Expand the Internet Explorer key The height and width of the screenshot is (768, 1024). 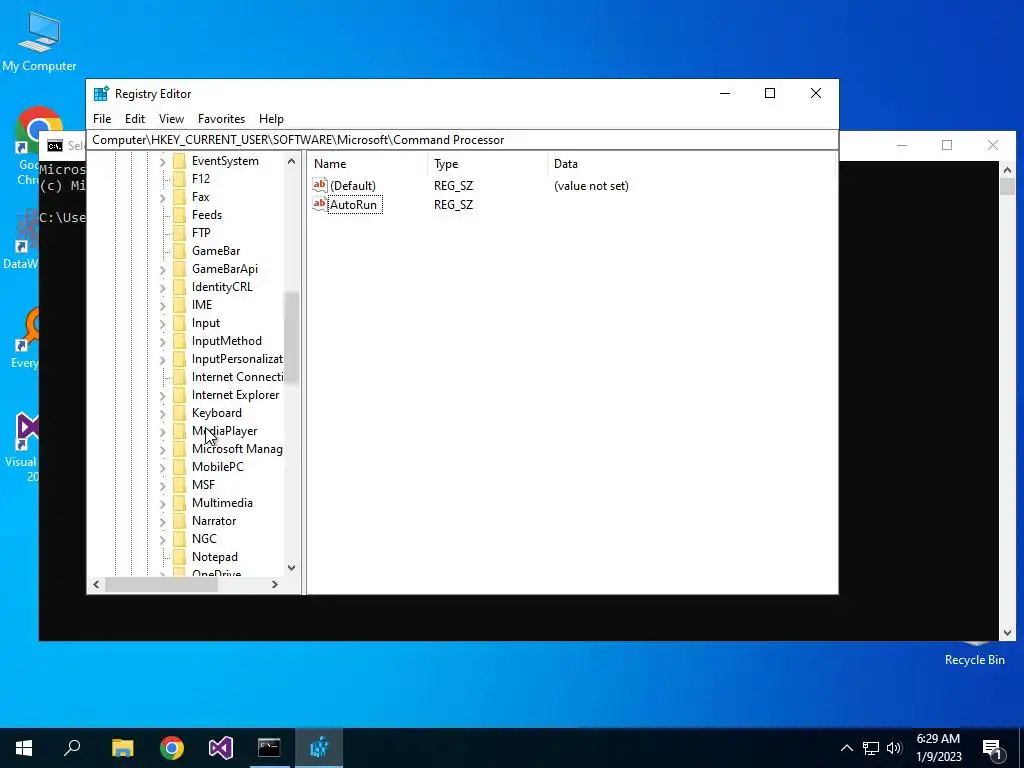(163, 395)
